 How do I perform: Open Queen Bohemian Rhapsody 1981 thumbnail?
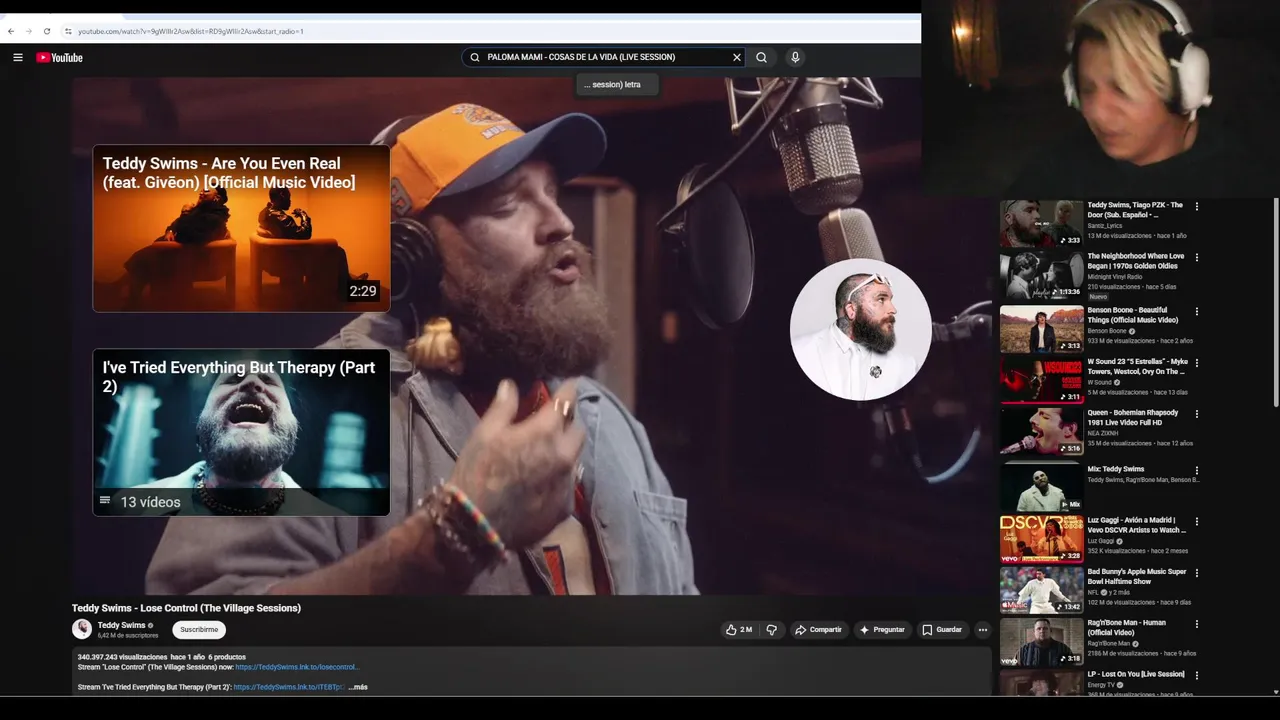tap(1041, 431)
